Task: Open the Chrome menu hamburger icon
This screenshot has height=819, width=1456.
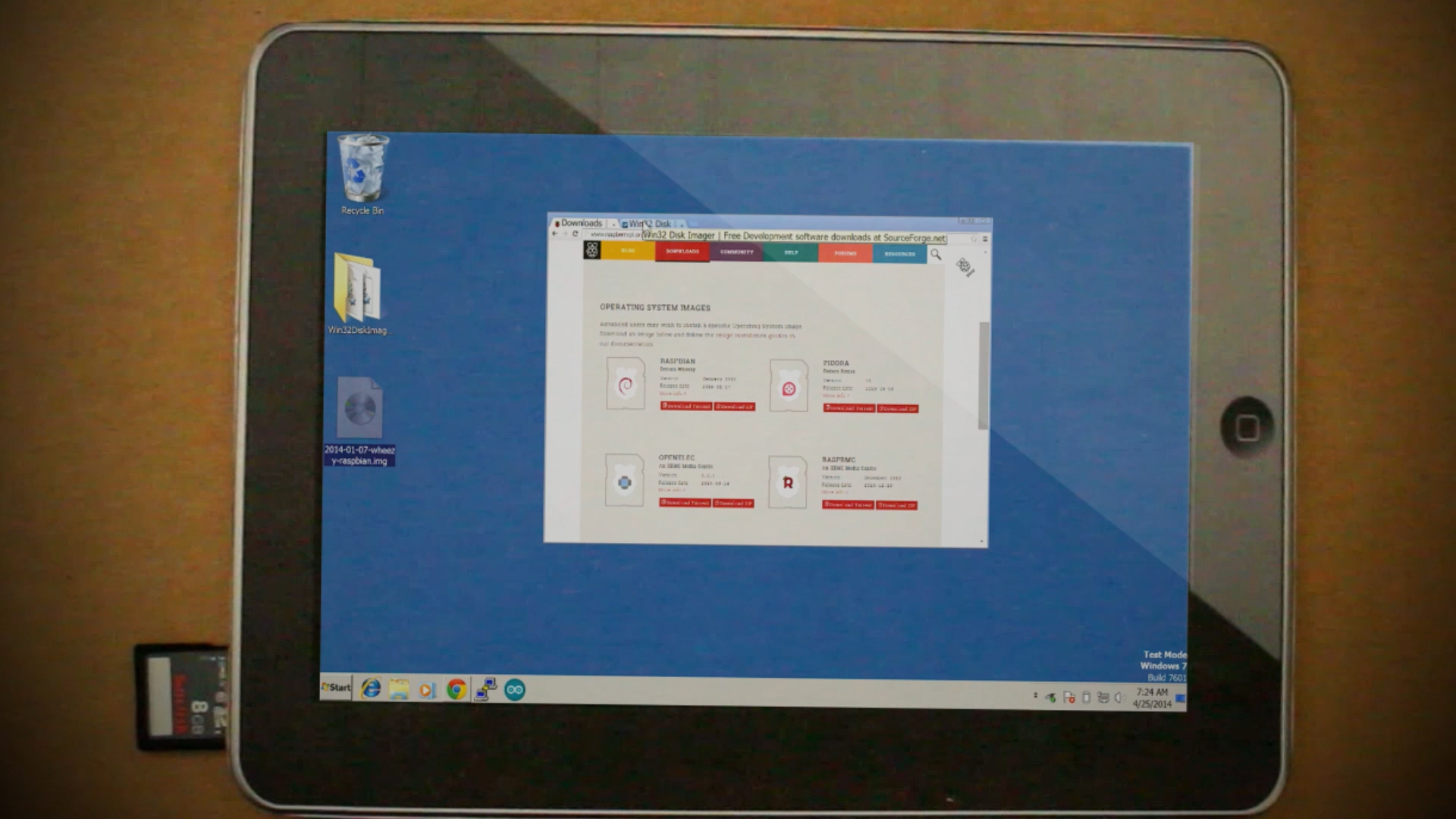Action: click(985, 238)
